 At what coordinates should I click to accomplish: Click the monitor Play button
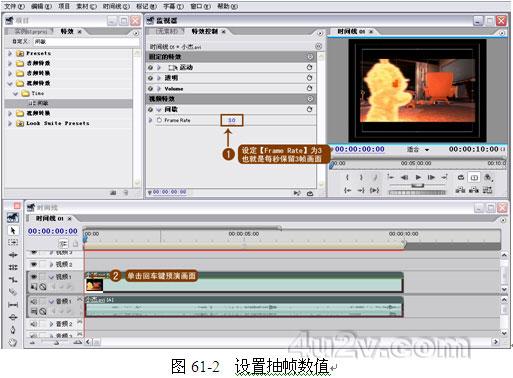pyautogui.click(x=418, y=177)
